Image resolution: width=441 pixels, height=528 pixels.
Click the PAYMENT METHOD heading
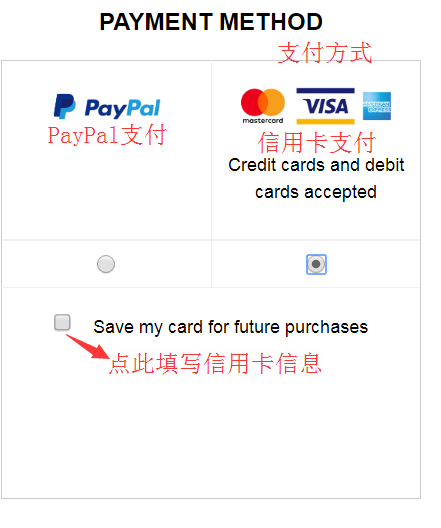coord(211,22)
